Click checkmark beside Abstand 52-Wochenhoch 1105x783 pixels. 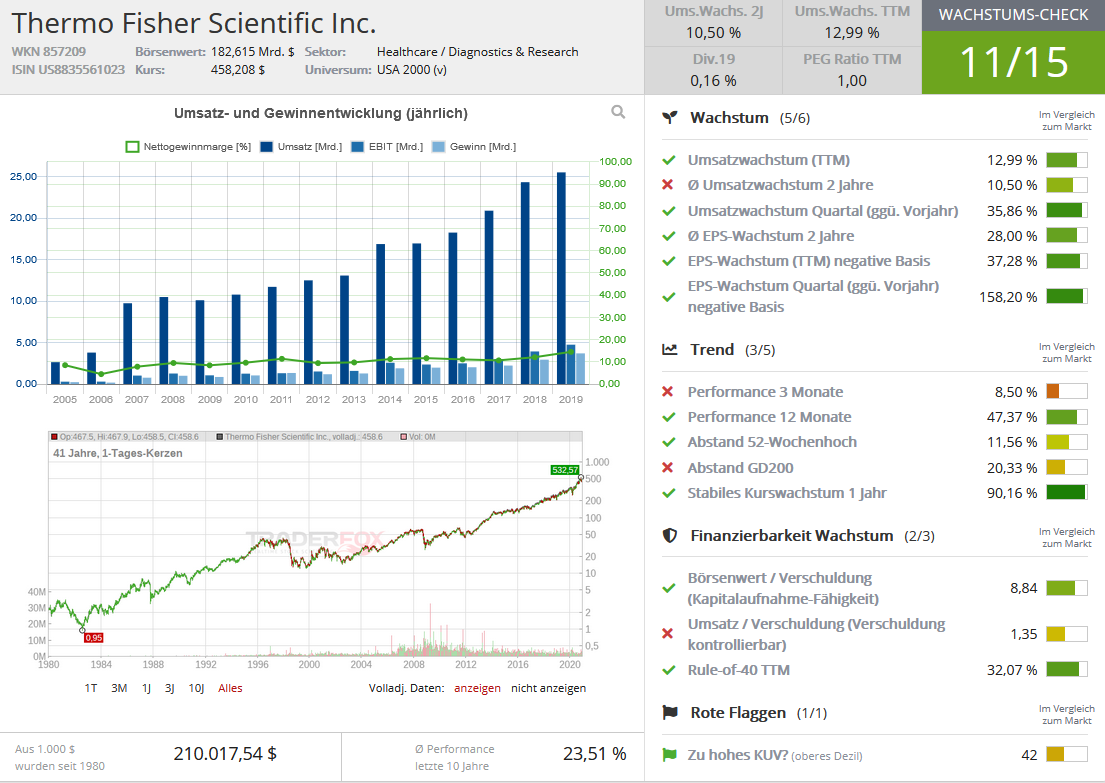pos(669,443)
